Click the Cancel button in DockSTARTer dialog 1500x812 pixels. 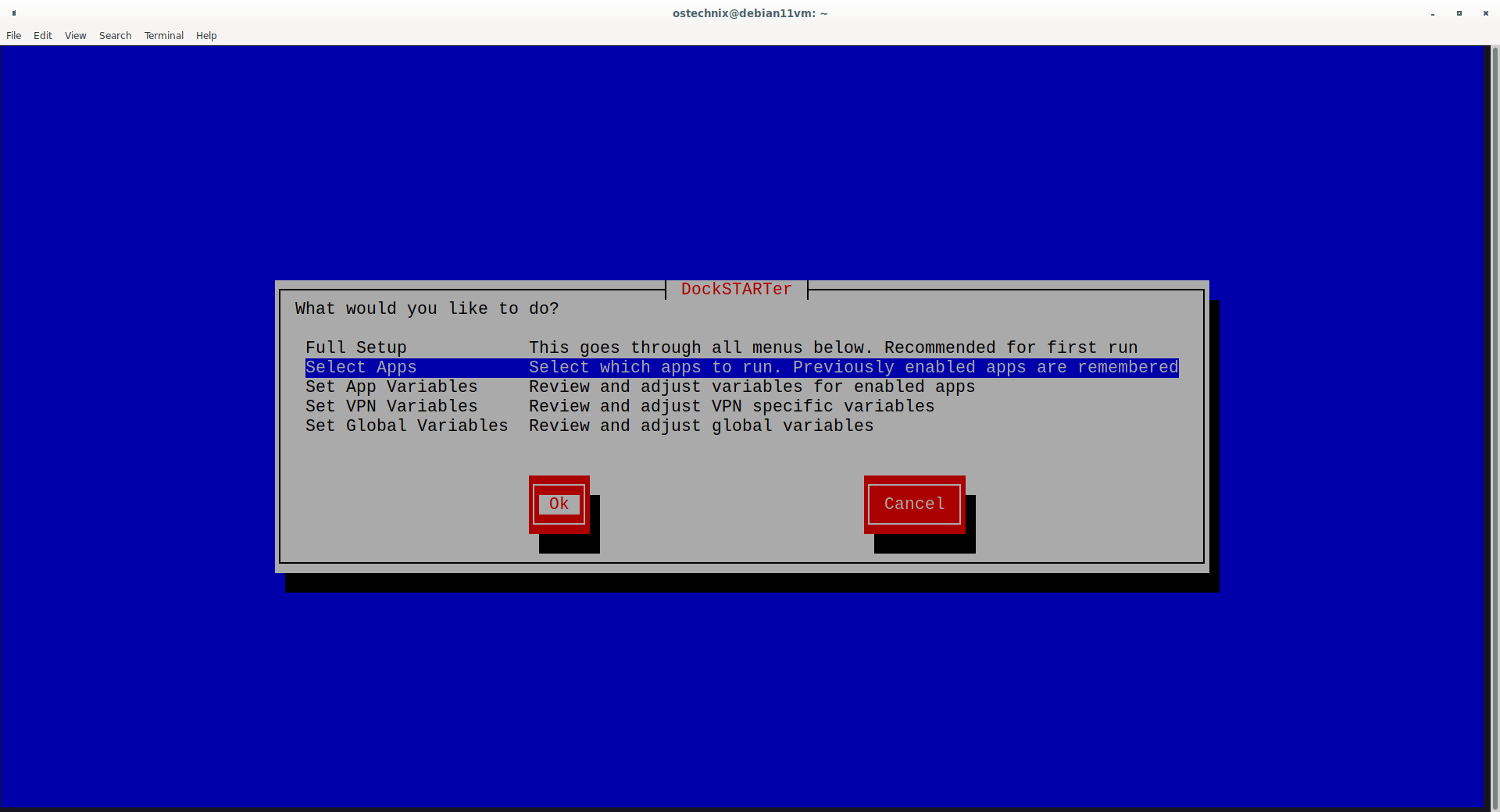(915, 504)
